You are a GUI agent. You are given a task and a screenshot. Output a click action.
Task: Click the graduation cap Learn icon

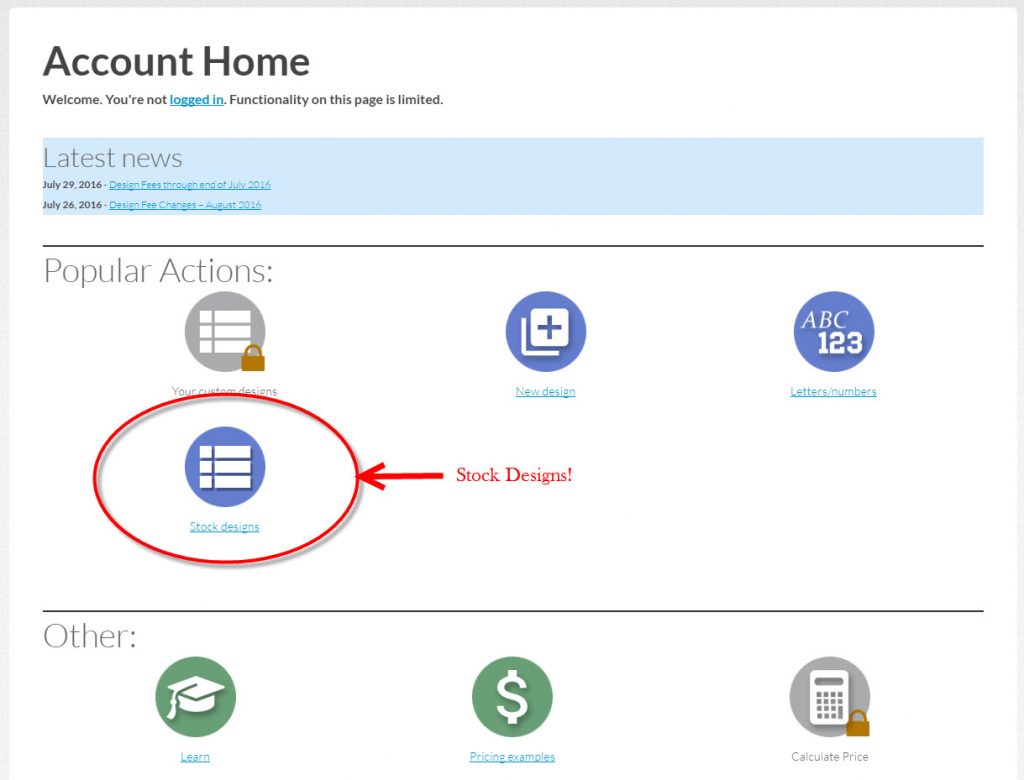(x=195, y=697)
